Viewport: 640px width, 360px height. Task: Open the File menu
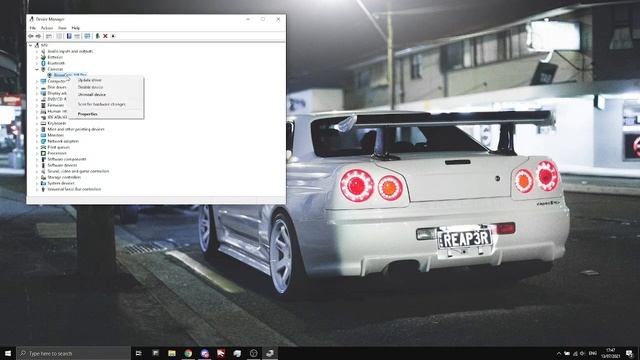click(x=33, y=28)
